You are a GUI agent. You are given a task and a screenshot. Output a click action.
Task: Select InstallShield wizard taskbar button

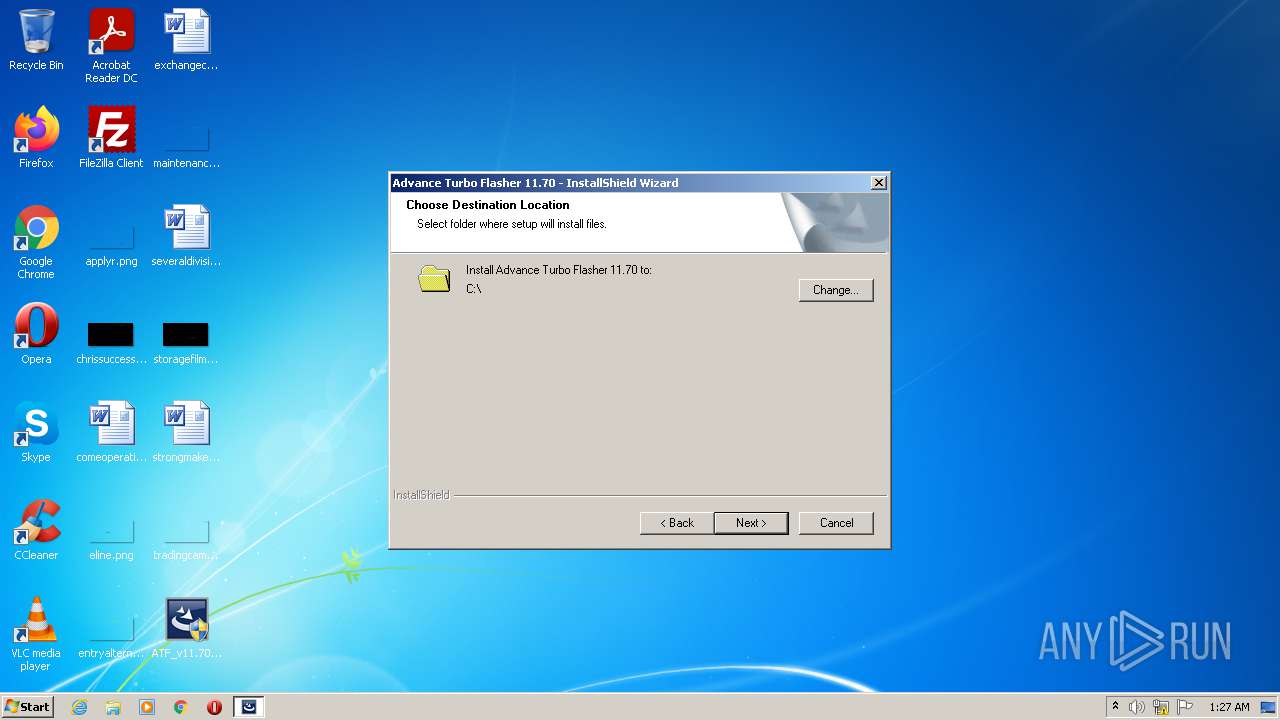[x=249, y=707]
